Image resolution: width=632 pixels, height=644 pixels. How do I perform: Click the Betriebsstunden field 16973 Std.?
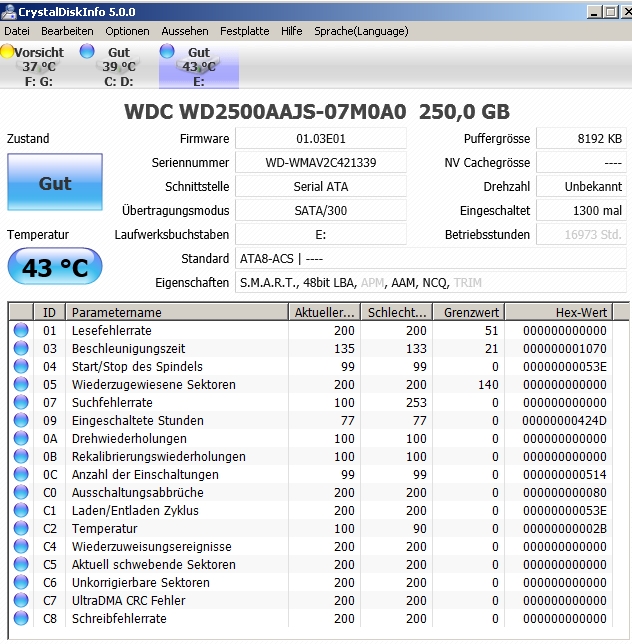point(581,235)
